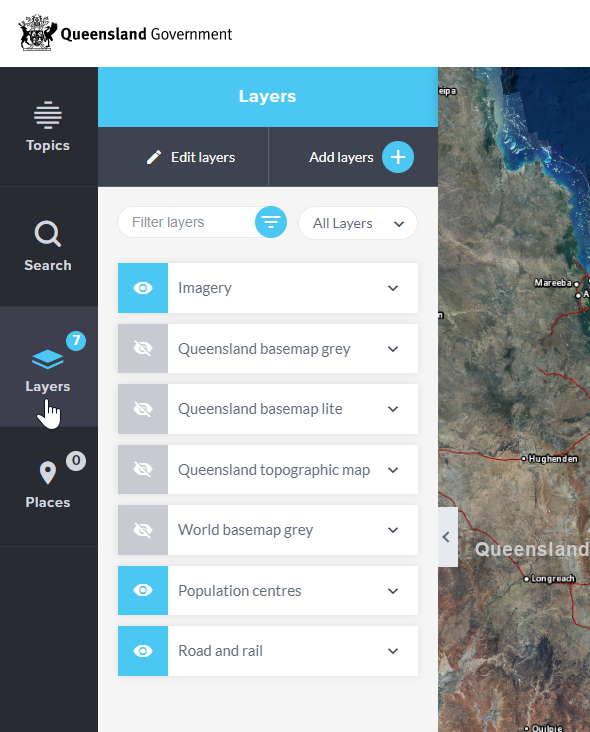Click the Edit layers label
The height and width of the screenshot is (732, 590).
(203, 157)
